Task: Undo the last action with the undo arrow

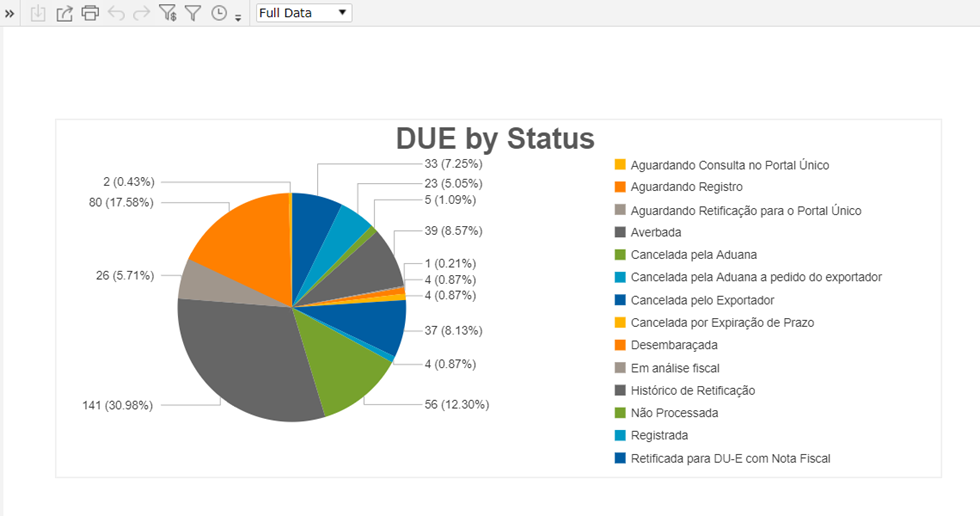Action: point(116,12)
